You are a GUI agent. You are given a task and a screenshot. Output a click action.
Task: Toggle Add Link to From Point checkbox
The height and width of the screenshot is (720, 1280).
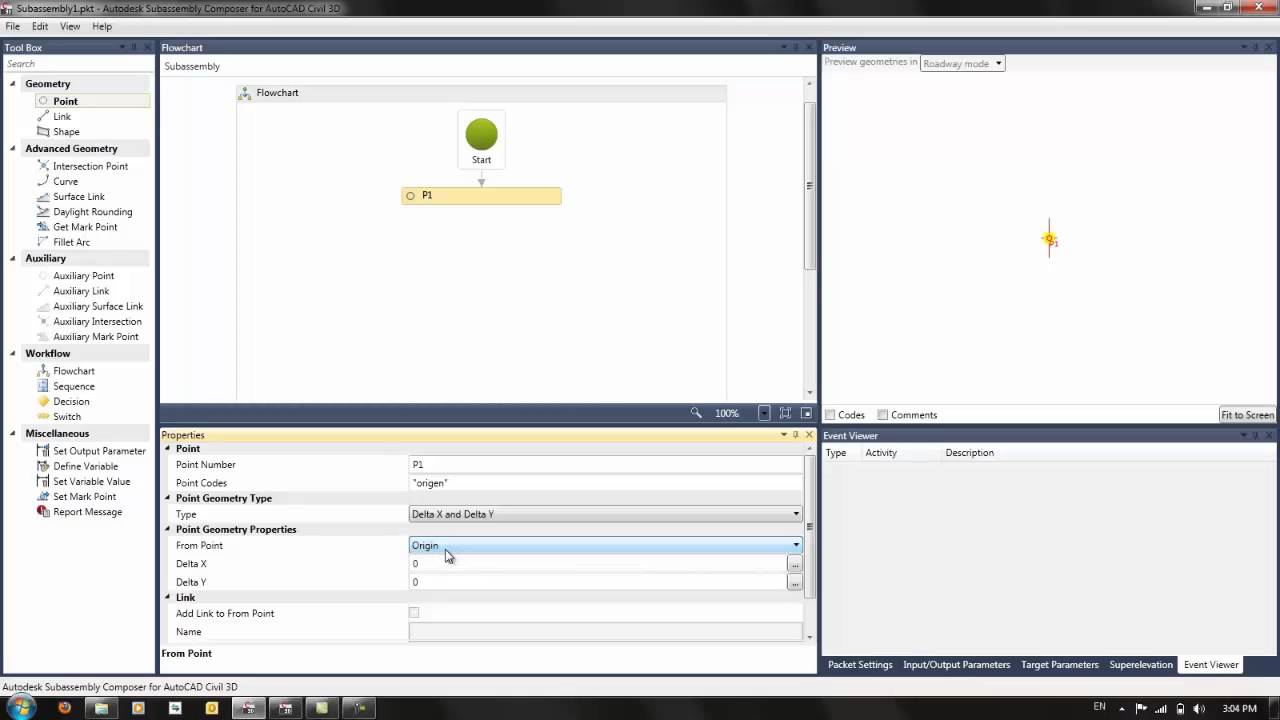[x=414, y=613]
